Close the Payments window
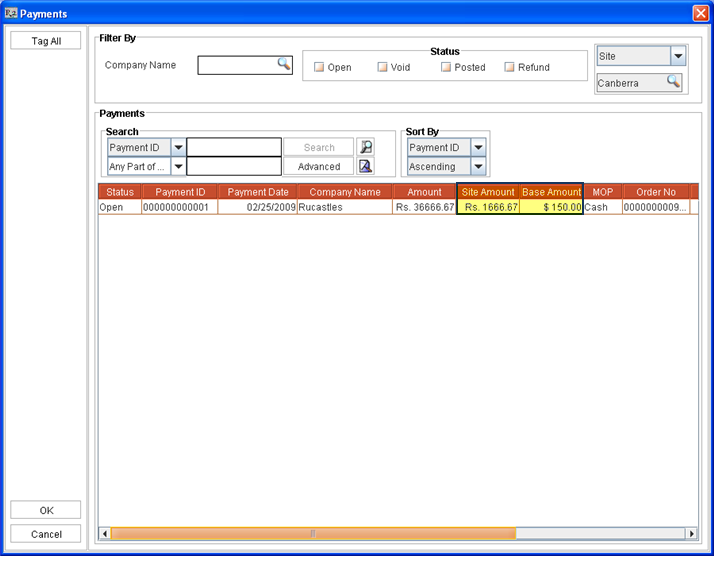718x562 pixels. (x=701, y=13)
